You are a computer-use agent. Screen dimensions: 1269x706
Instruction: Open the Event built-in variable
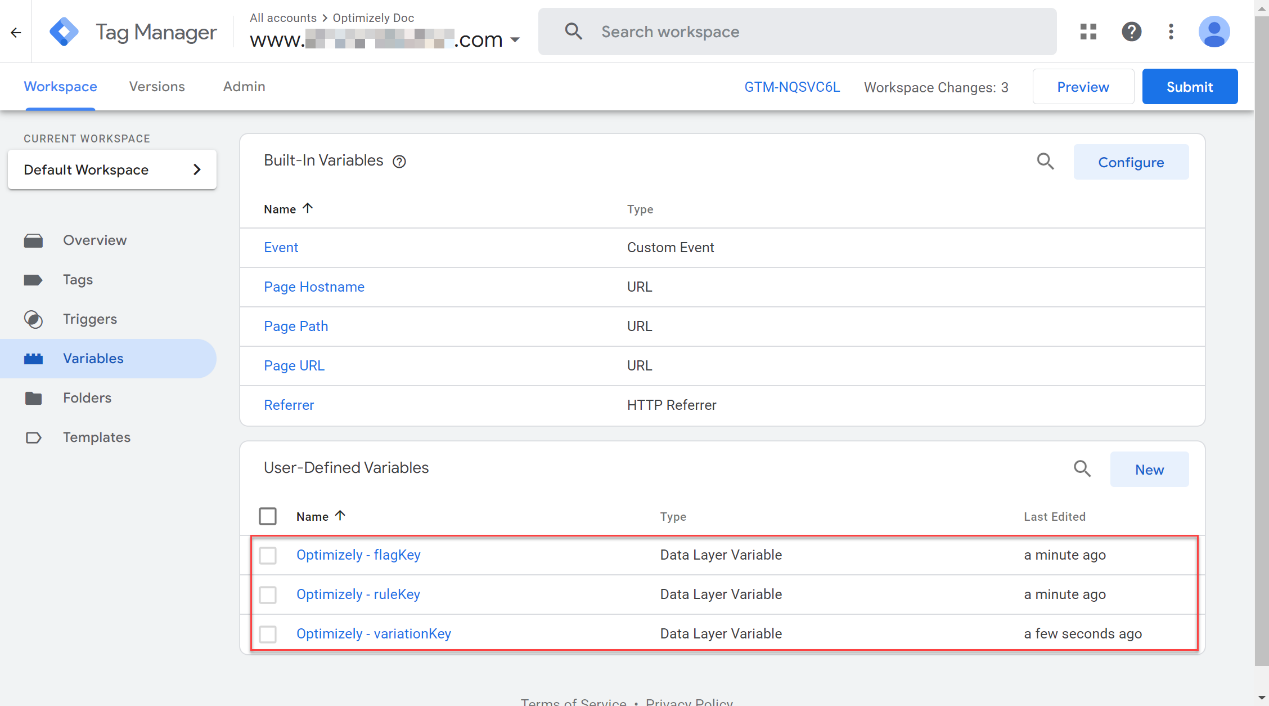(x=281, y=247)
